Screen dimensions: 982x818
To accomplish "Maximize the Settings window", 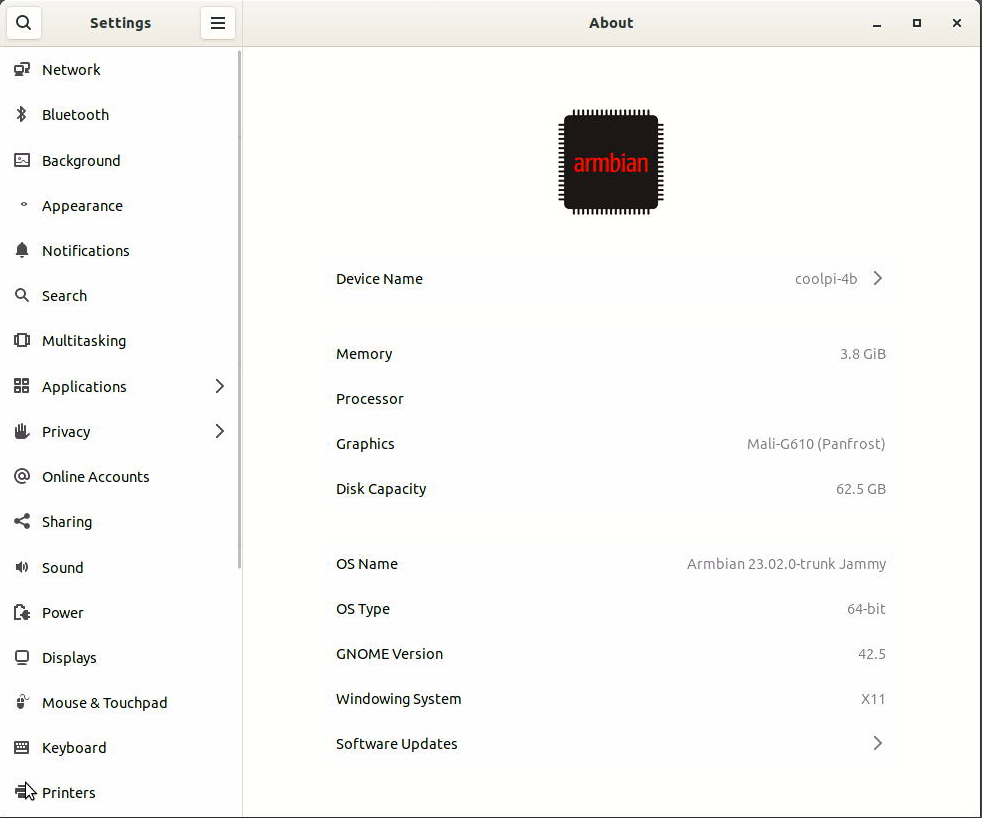I will [x=916, y=23].
